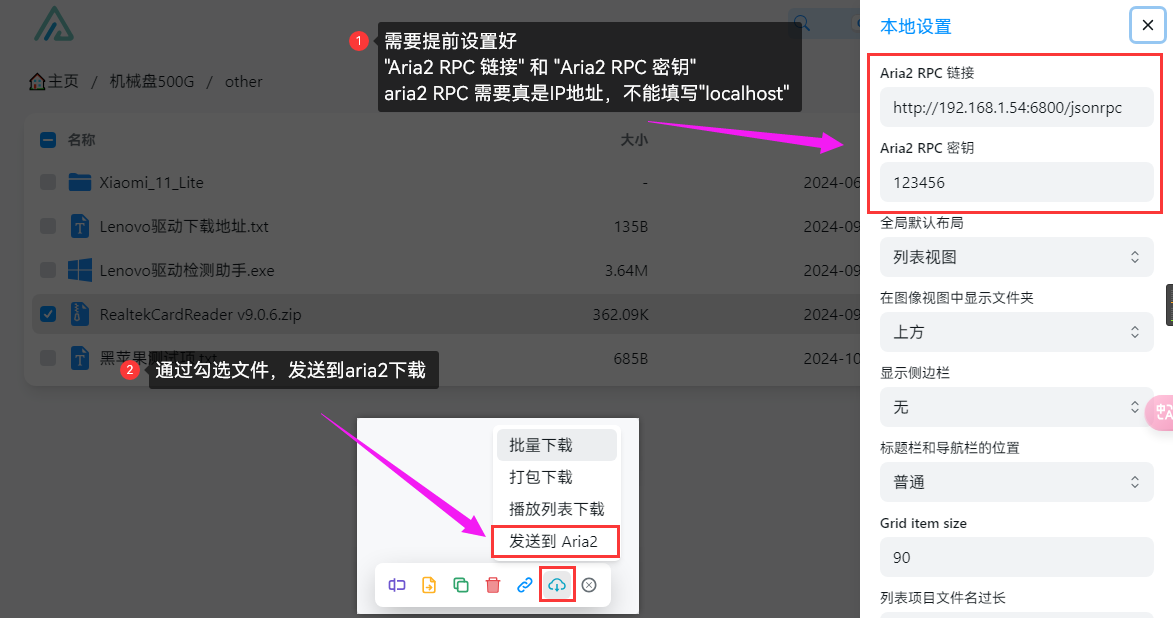The image size is (1173, 618).
Task: Click the 362.09K size cell
Action: coord(621,315)
